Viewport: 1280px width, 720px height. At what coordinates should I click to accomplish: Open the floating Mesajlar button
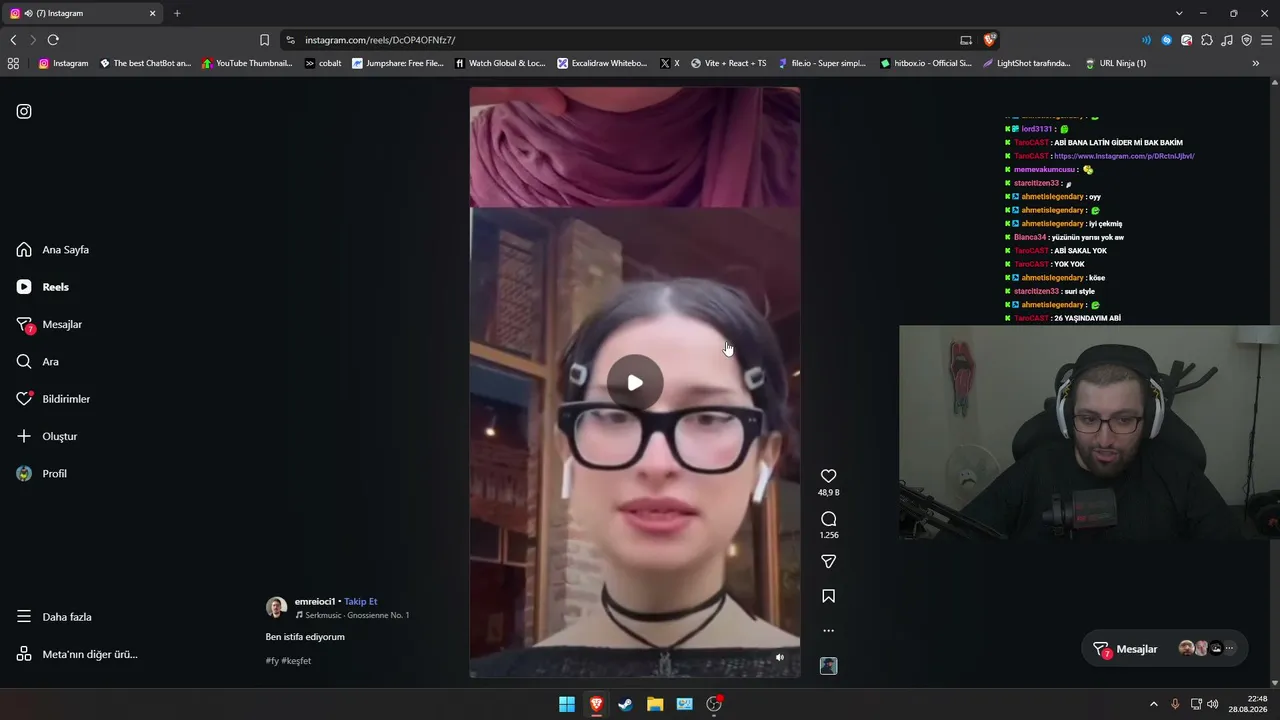(1165, 649)
